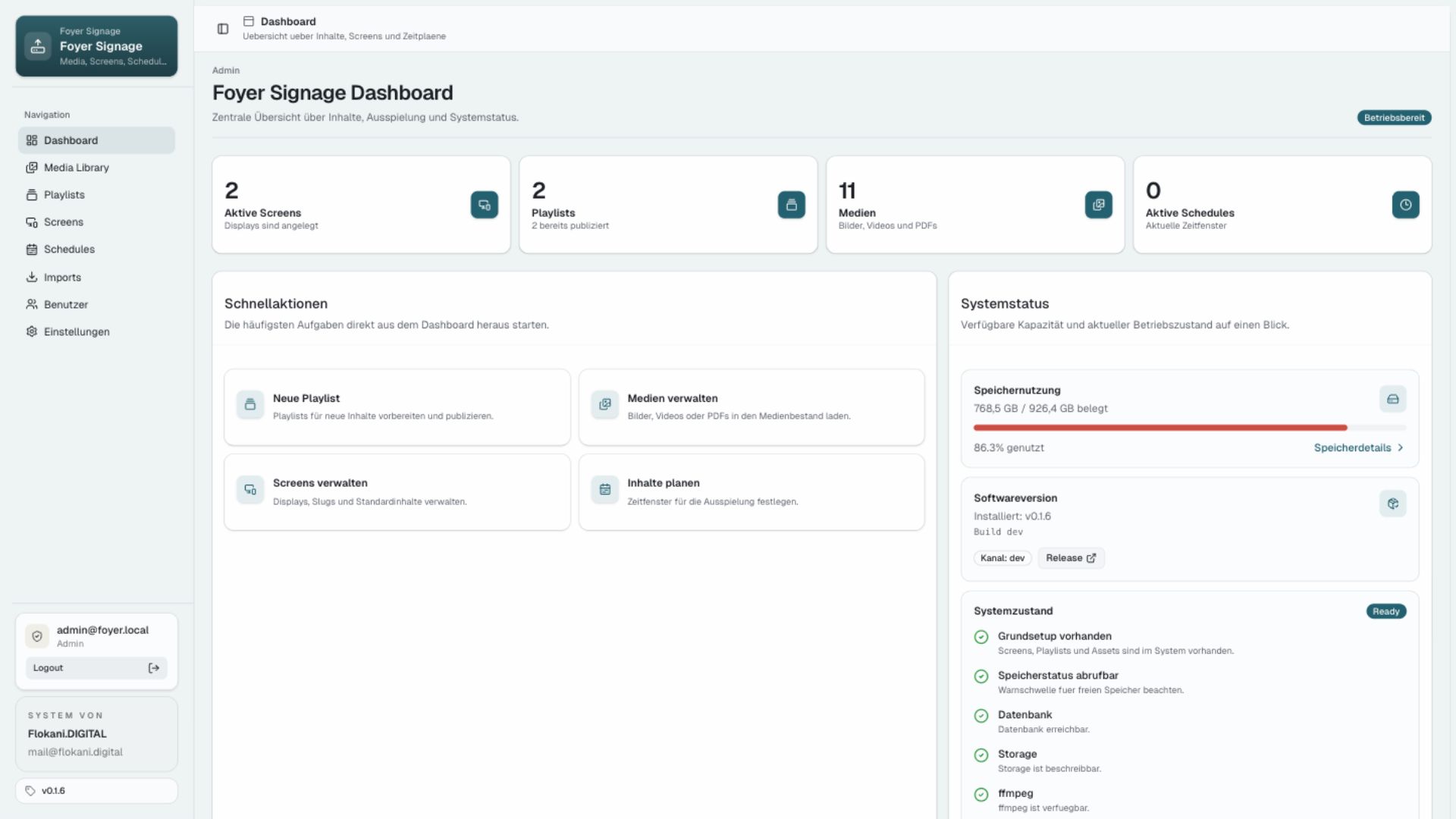The height and width of the screenshot is (819, 1456).
Task: Click the Dashboard breadcrumb window icon
Action: coord(249,21)
